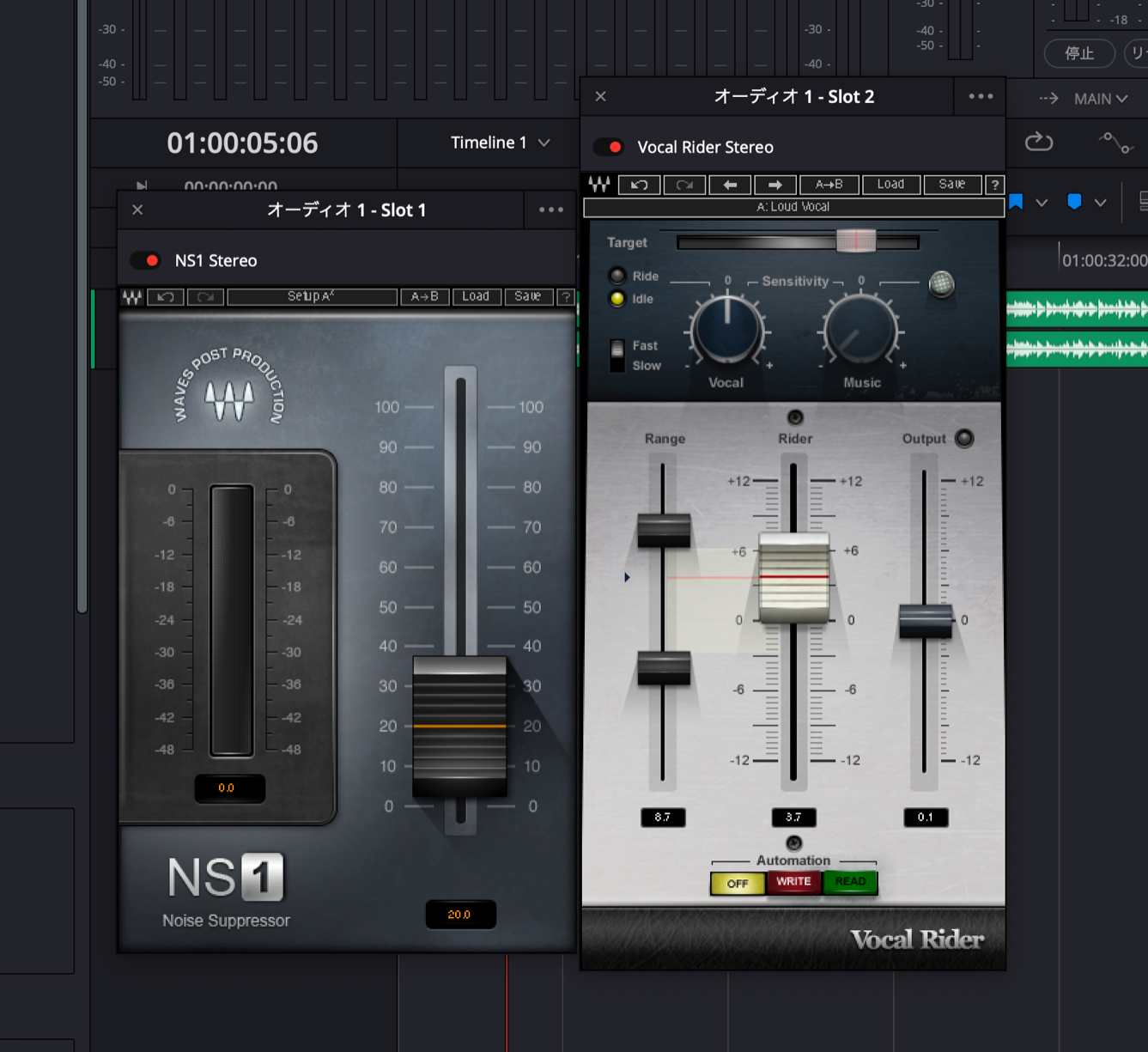1148x1052 pixels.
Task: Open the Vocal Rider help question mark
Action: click(994, 185)
